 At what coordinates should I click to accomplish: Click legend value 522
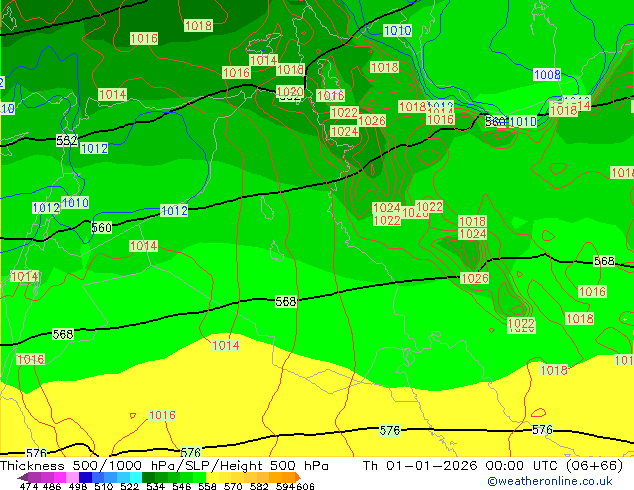129,486
